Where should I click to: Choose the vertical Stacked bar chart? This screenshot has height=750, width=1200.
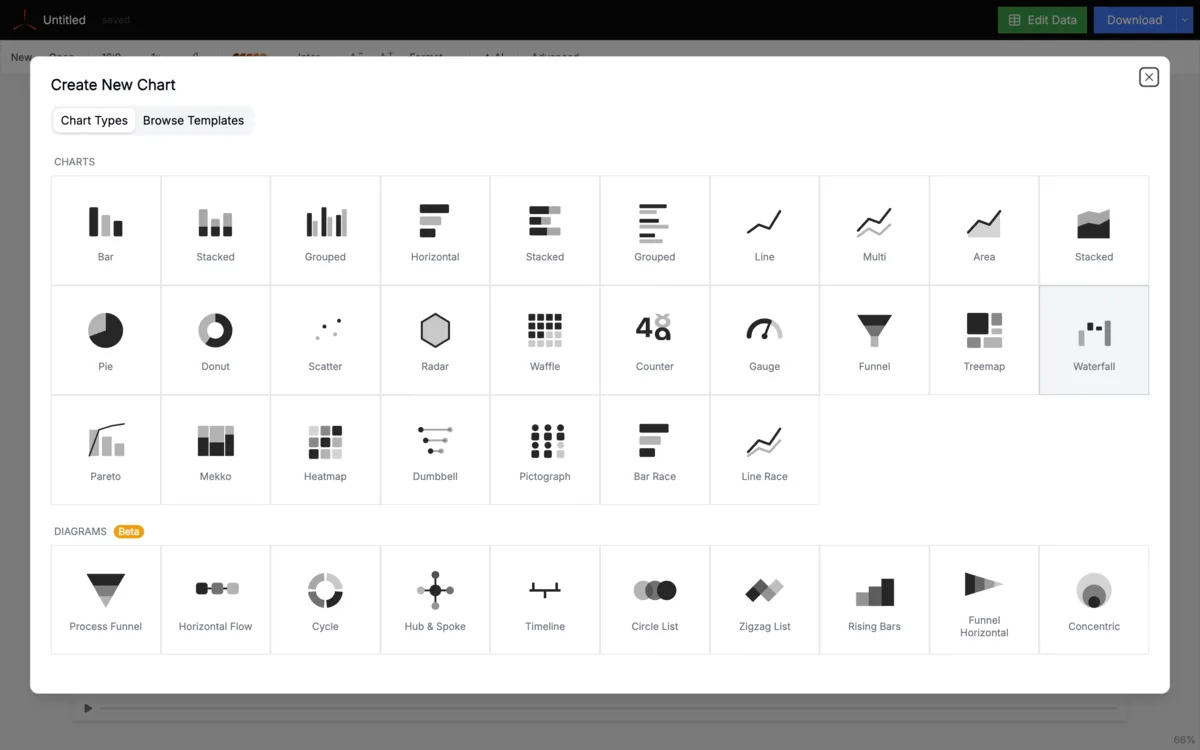[x=215, y=230]
